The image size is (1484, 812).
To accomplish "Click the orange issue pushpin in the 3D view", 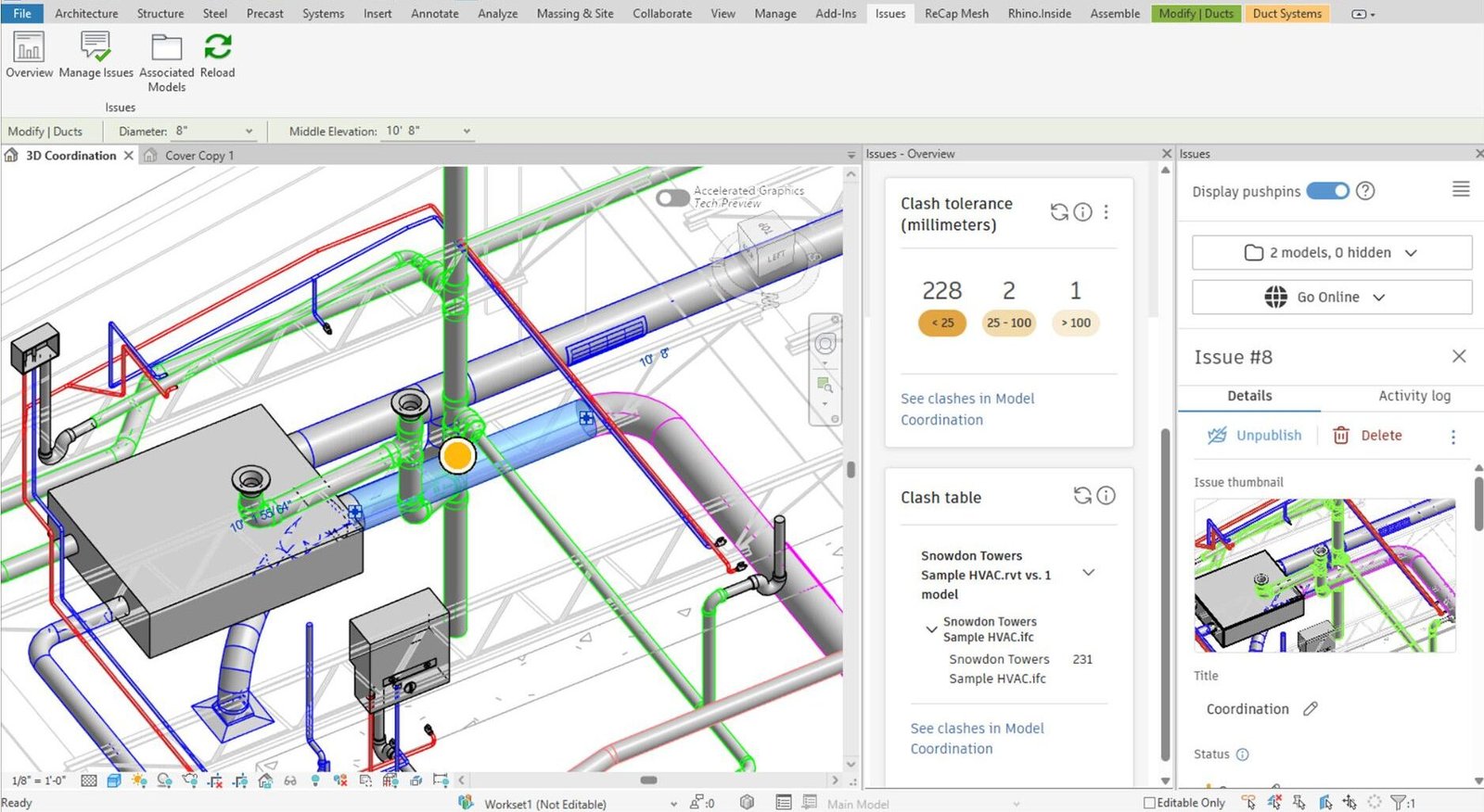I will [457, 455].
